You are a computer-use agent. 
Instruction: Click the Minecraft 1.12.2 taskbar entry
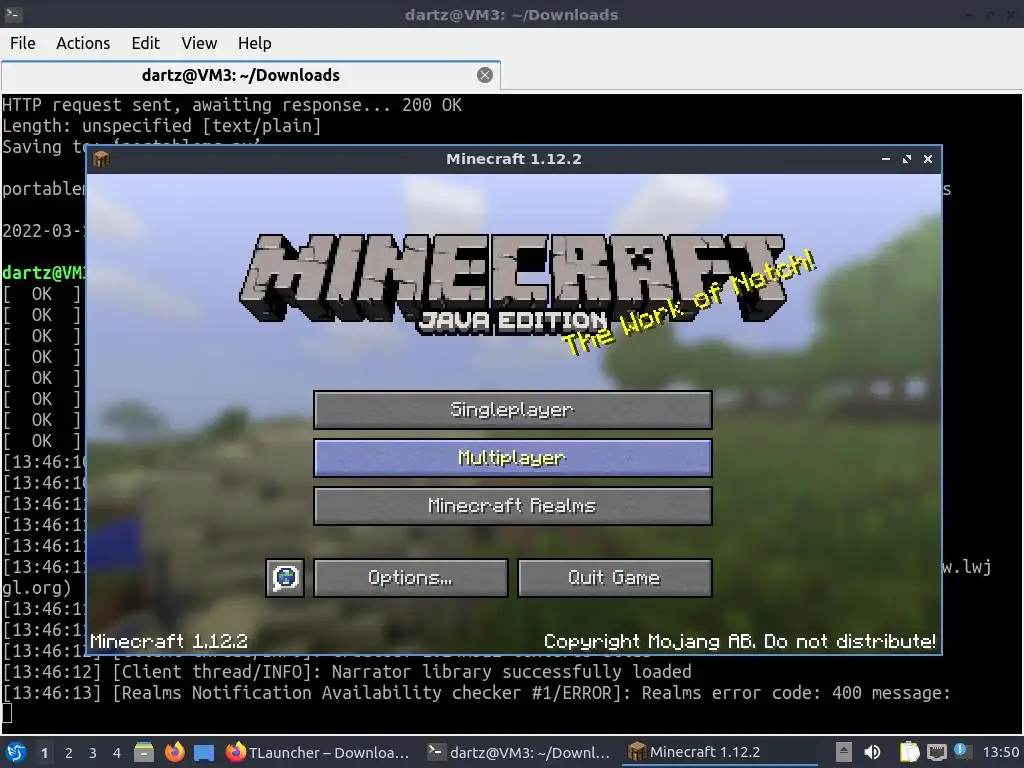[720, 752]
